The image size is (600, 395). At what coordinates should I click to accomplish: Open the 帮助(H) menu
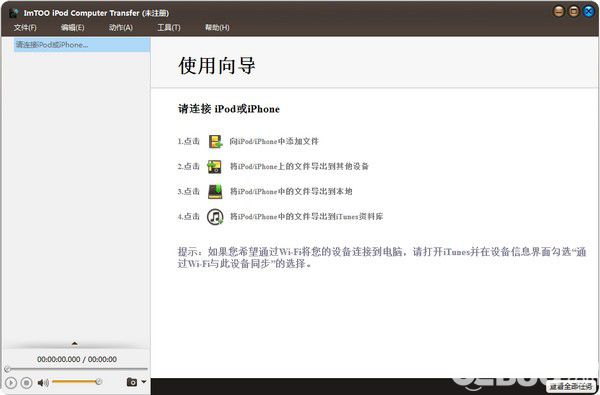coord(217,28)
